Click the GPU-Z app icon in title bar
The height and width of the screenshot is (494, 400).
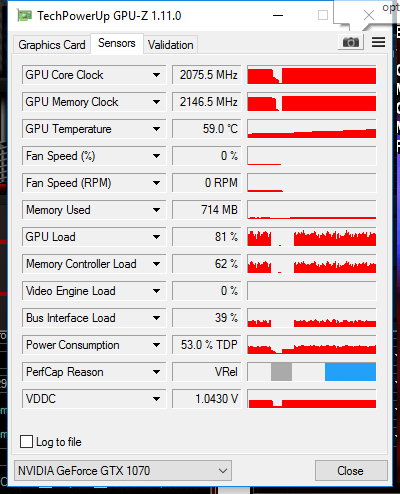click(x=25, y=16)
